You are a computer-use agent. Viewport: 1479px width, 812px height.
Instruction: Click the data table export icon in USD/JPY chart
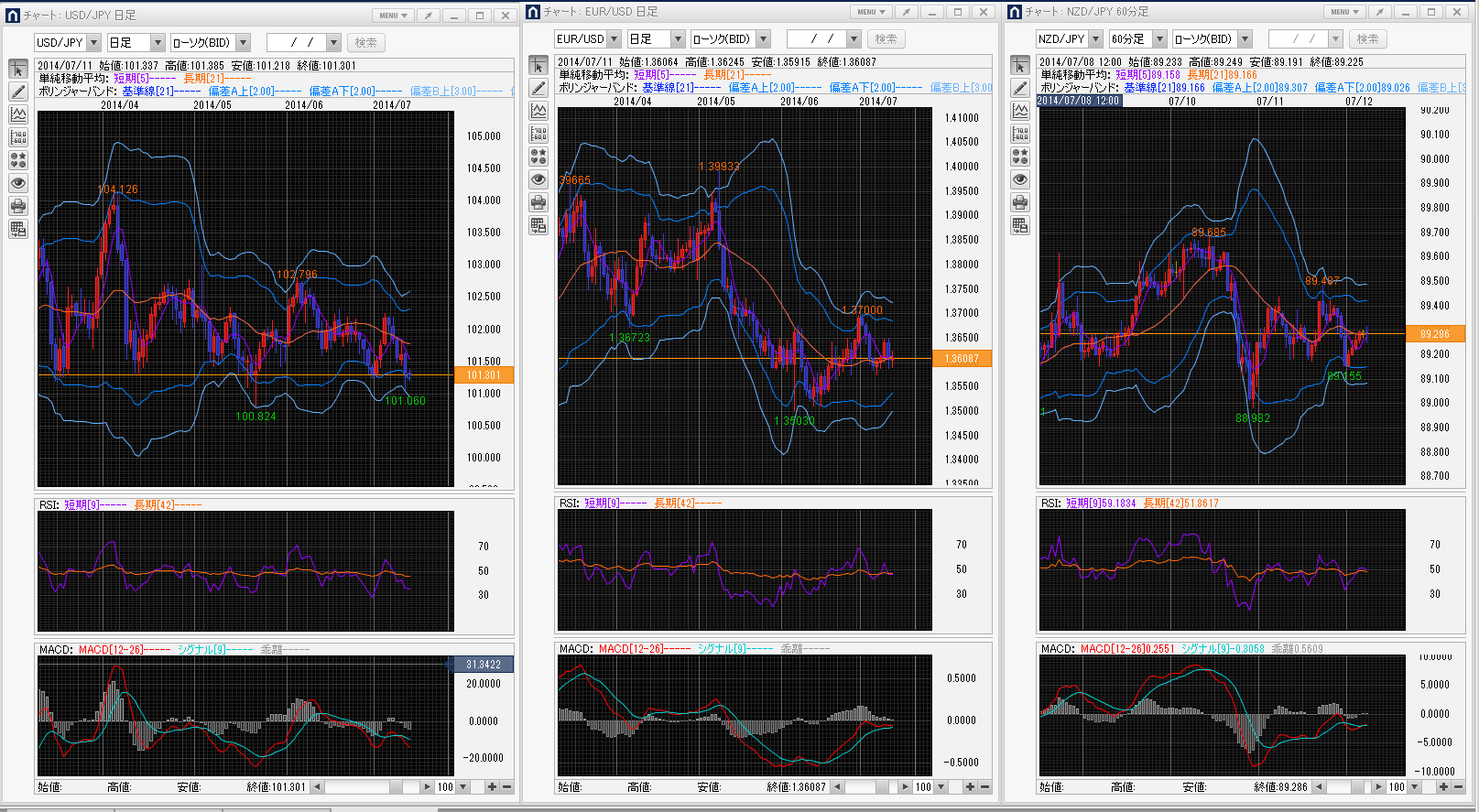click(18, 229)
